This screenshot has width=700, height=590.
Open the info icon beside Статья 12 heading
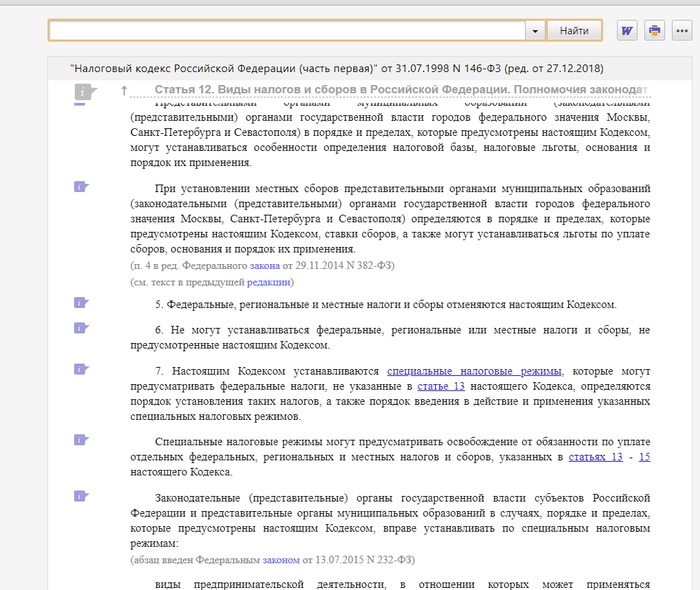tap(84, 93)
